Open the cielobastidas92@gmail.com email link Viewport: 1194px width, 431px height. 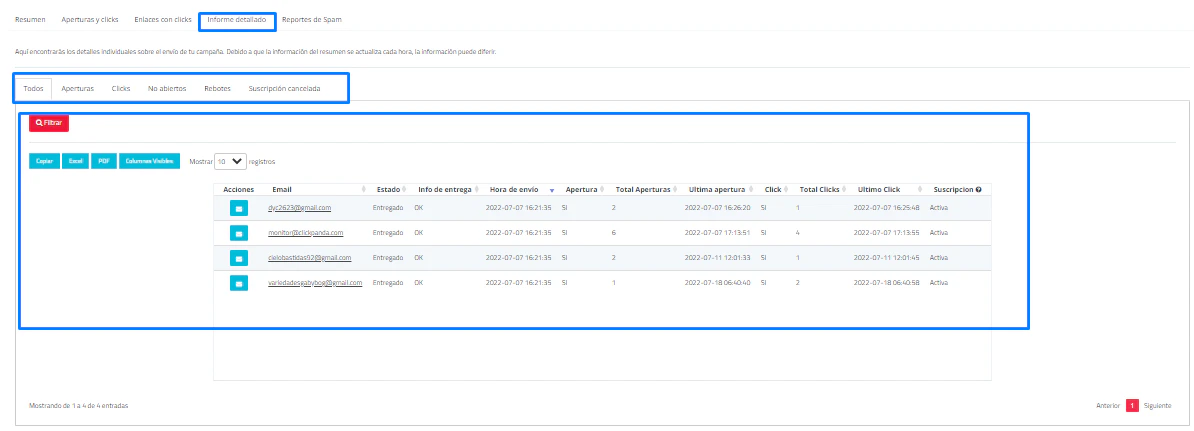click(x=309, y=258)
